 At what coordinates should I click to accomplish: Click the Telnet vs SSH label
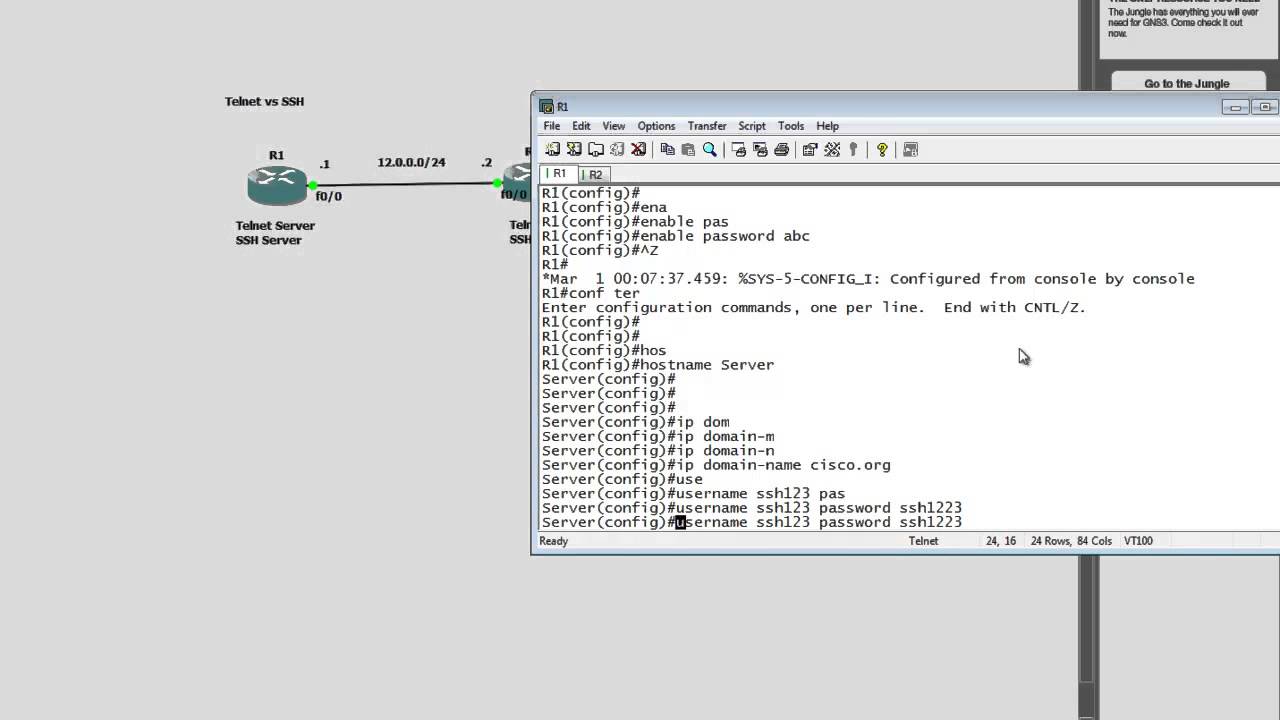point(264,101)
